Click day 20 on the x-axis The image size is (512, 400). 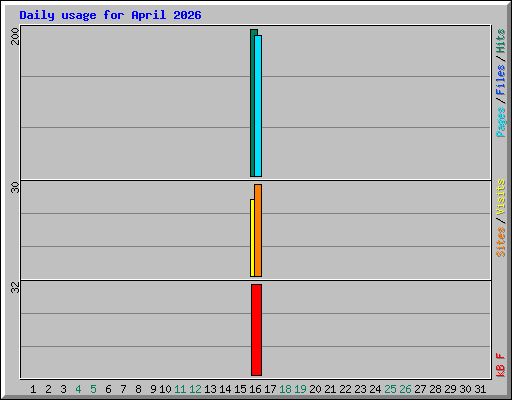(315, 389)
